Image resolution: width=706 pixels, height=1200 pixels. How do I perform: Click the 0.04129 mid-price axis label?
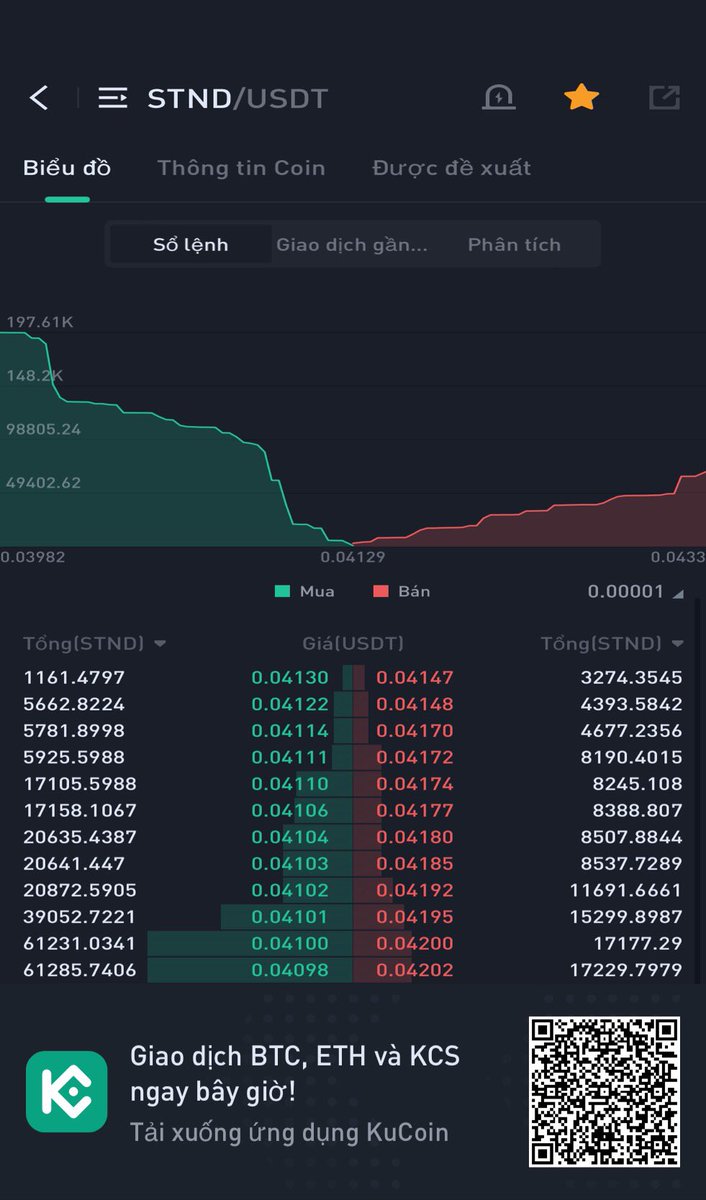tap(352, 556)
